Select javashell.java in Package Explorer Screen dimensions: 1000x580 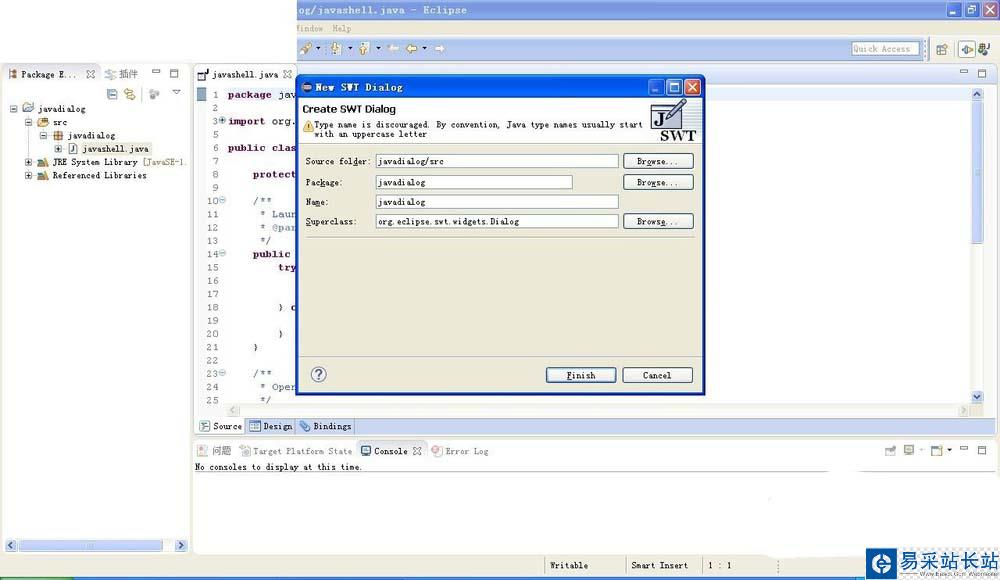click(x=115, y=149)
